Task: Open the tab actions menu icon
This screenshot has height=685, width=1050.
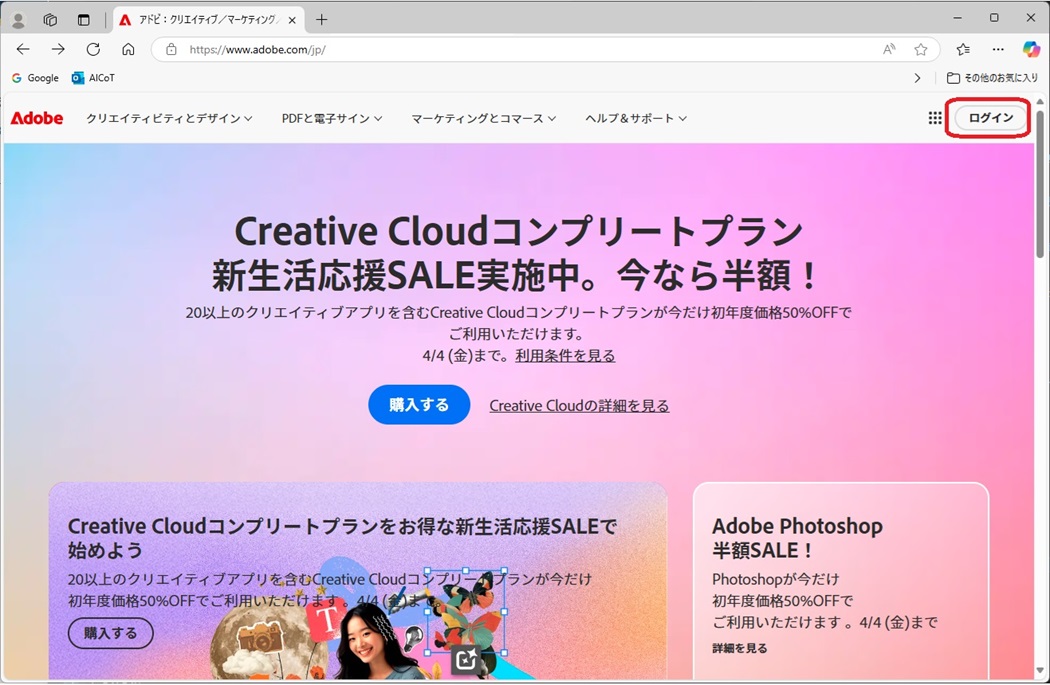Action: (x=84, y=19)
